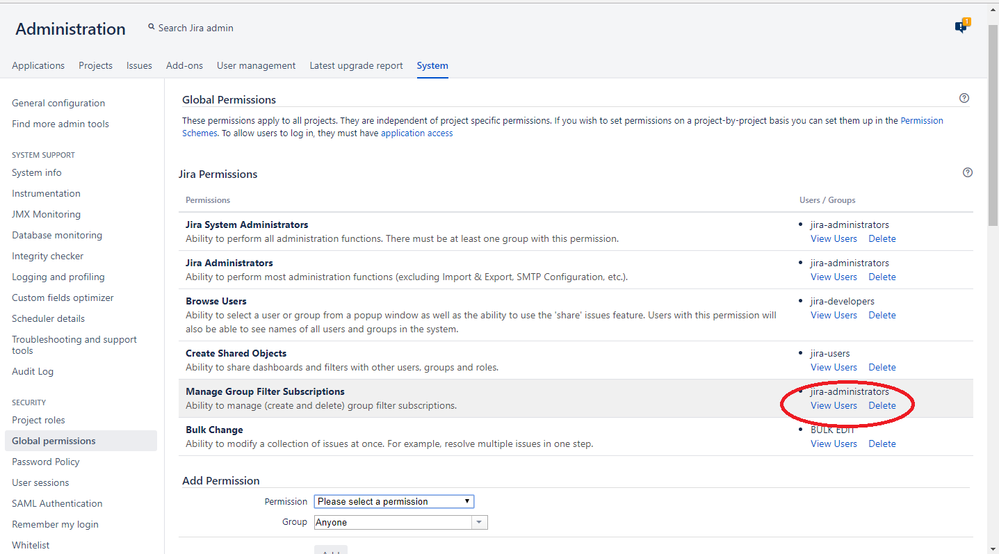Open the Add-ons tab
The image size is (999, 554).
coord(184,66)
